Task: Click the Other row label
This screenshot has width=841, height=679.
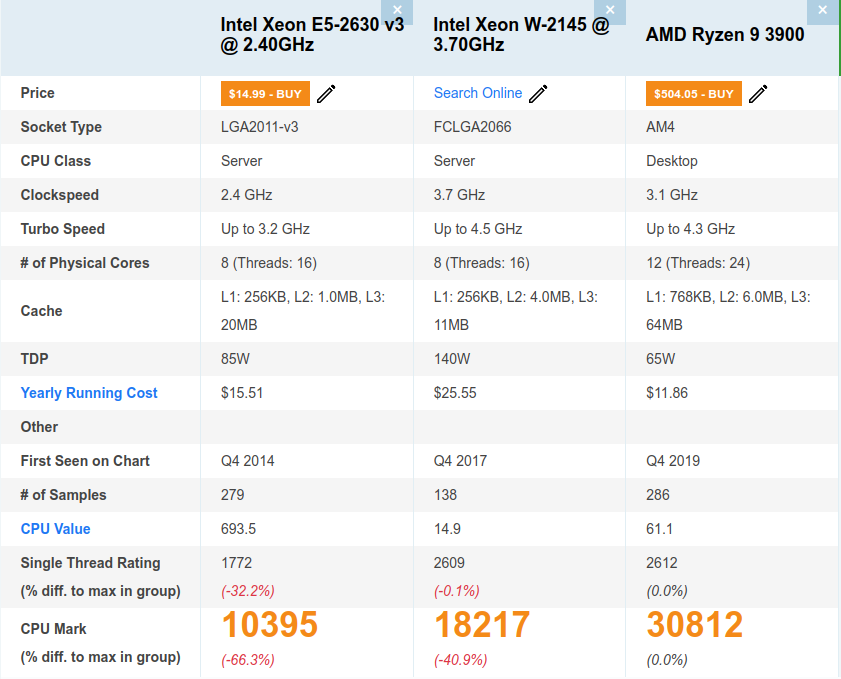Action: tap(39, 427)
